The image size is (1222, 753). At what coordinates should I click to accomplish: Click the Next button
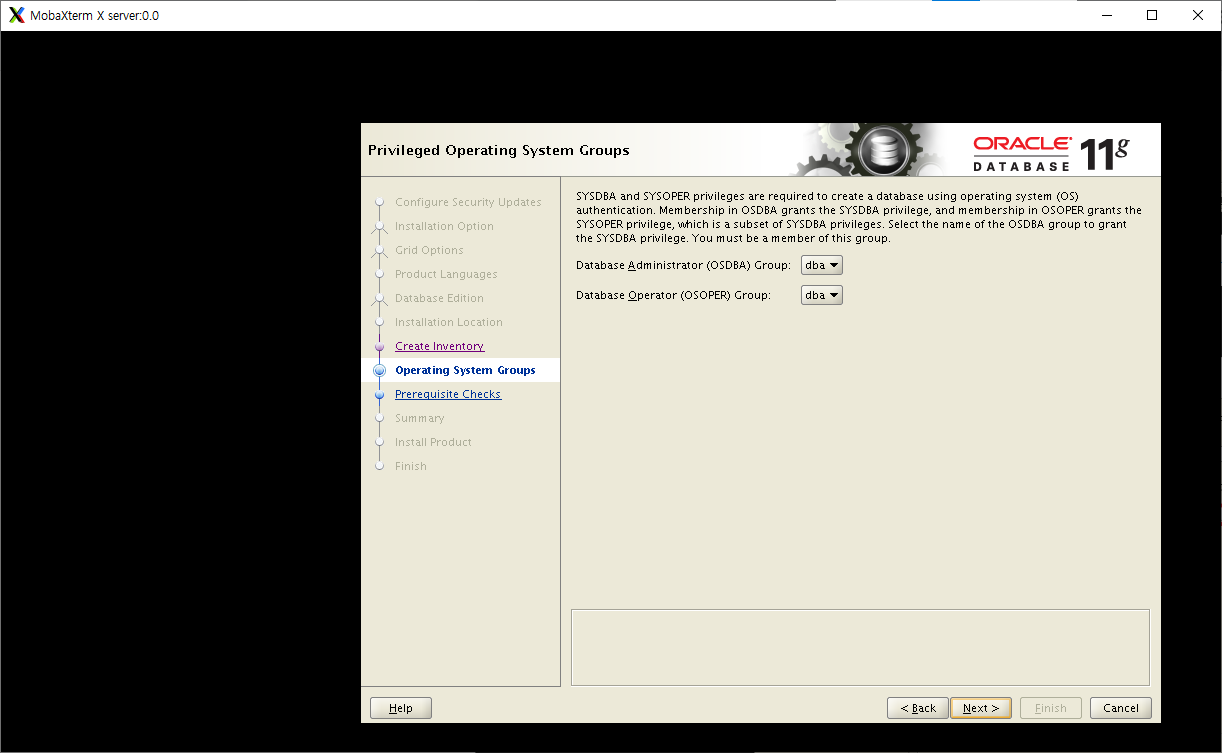[981, 708]
